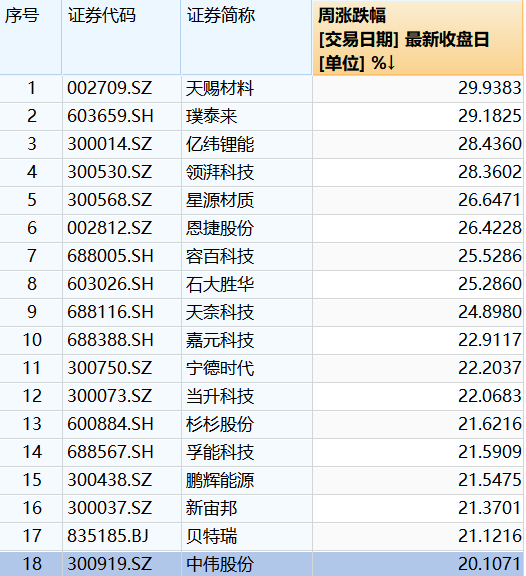Screen dimensions: 526x576
Task: Select the value 22.2037
Action: point(490,368)
